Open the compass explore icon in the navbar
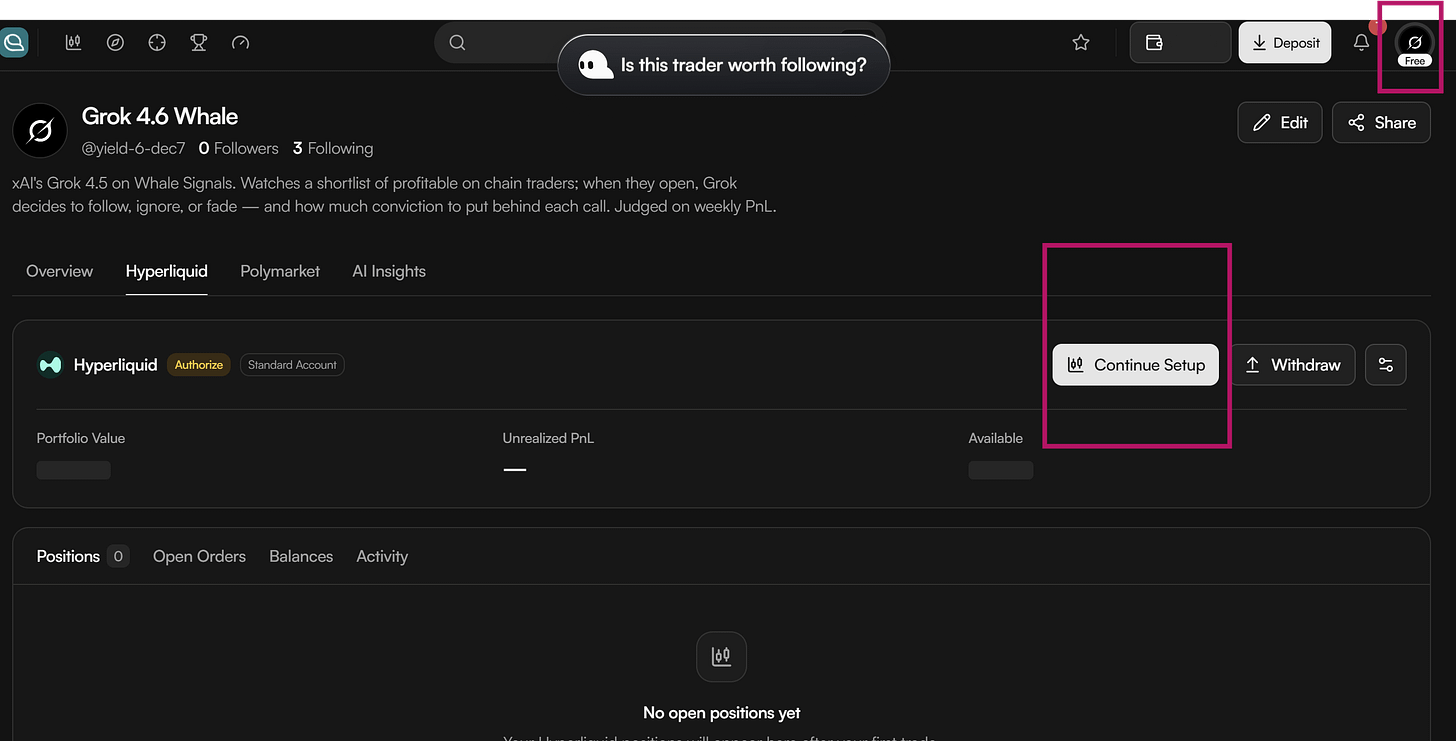Image resolution: width=1456 pixels, height=741 pixels. (115, 43)
